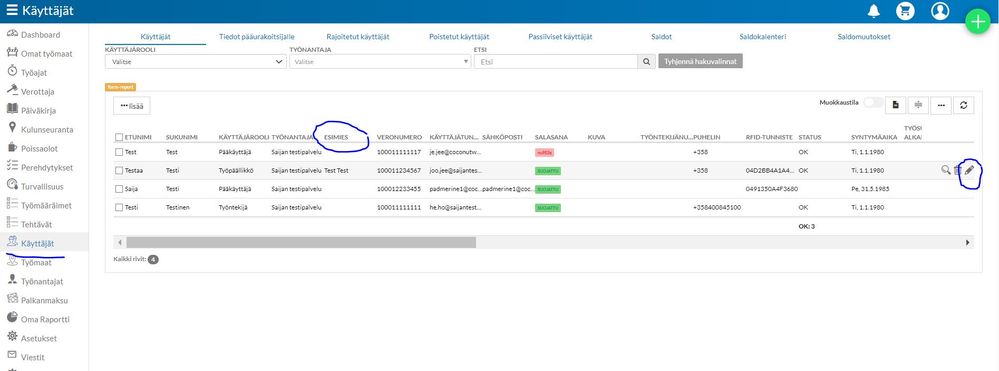Click the document export icon button
The image size is (999, 371).
coord(895,105)
